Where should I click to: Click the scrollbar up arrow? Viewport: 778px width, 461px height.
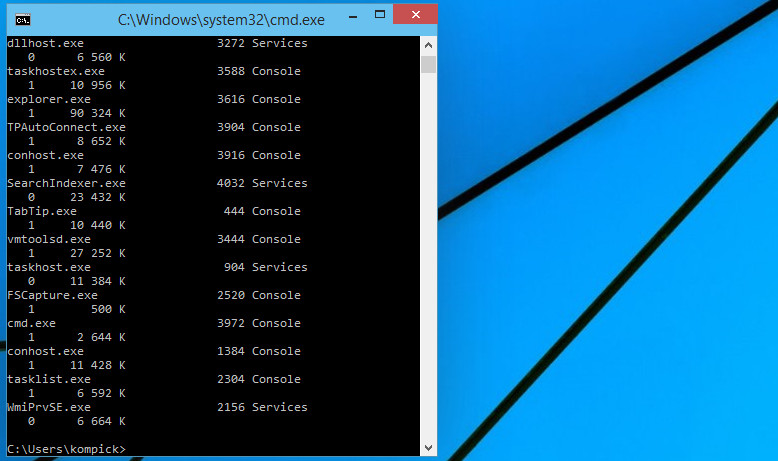[429, 45]
